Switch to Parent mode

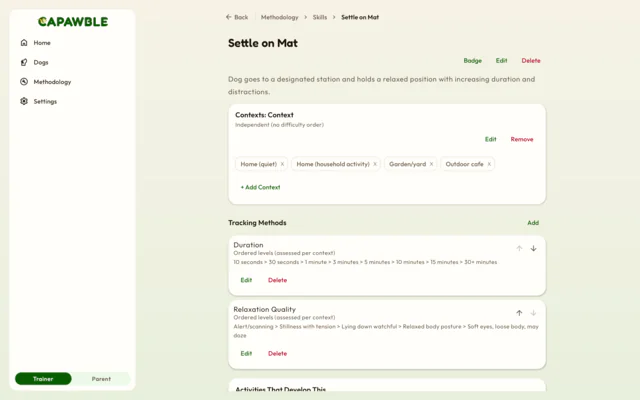click(x=101, y=379)
